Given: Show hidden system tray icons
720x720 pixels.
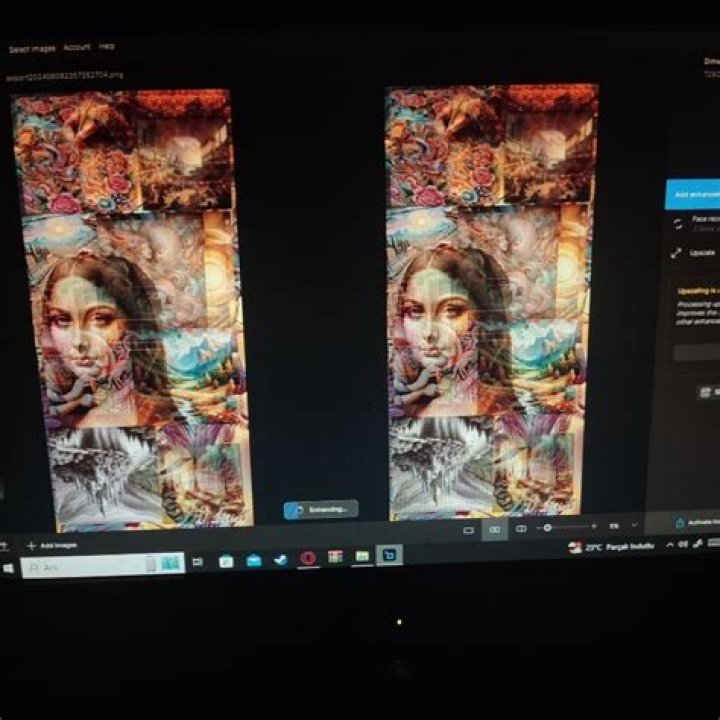Looking at the screenshot, I should (x=670, y=545).
